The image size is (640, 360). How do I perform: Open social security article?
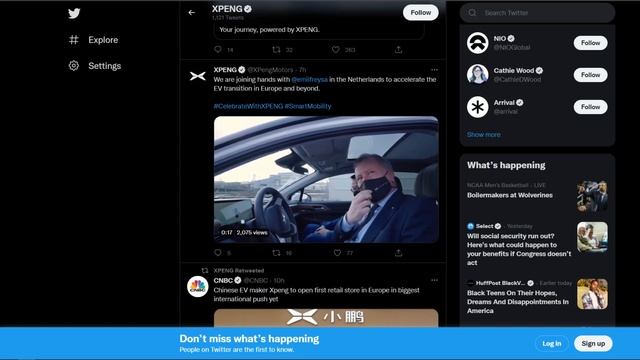click(x=519, y=249)
